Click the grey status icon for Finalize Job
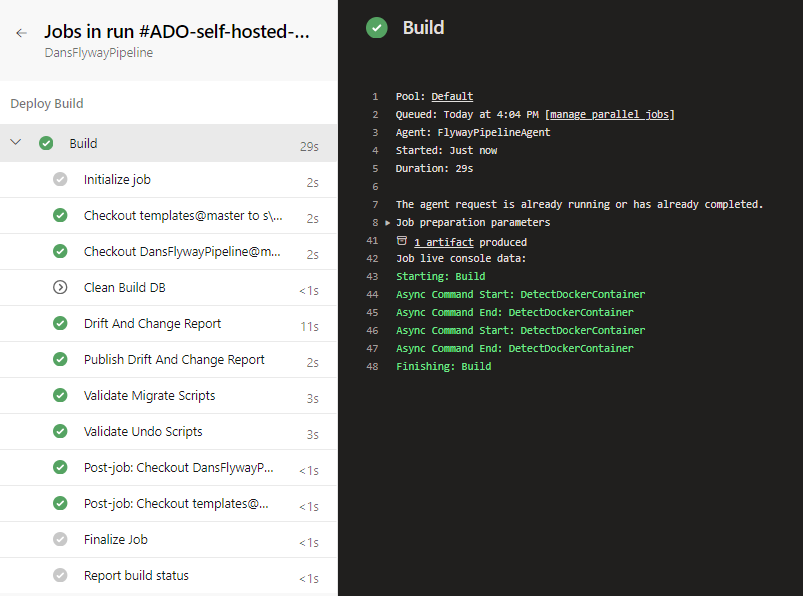803x596 pixels. pos(60,539)
